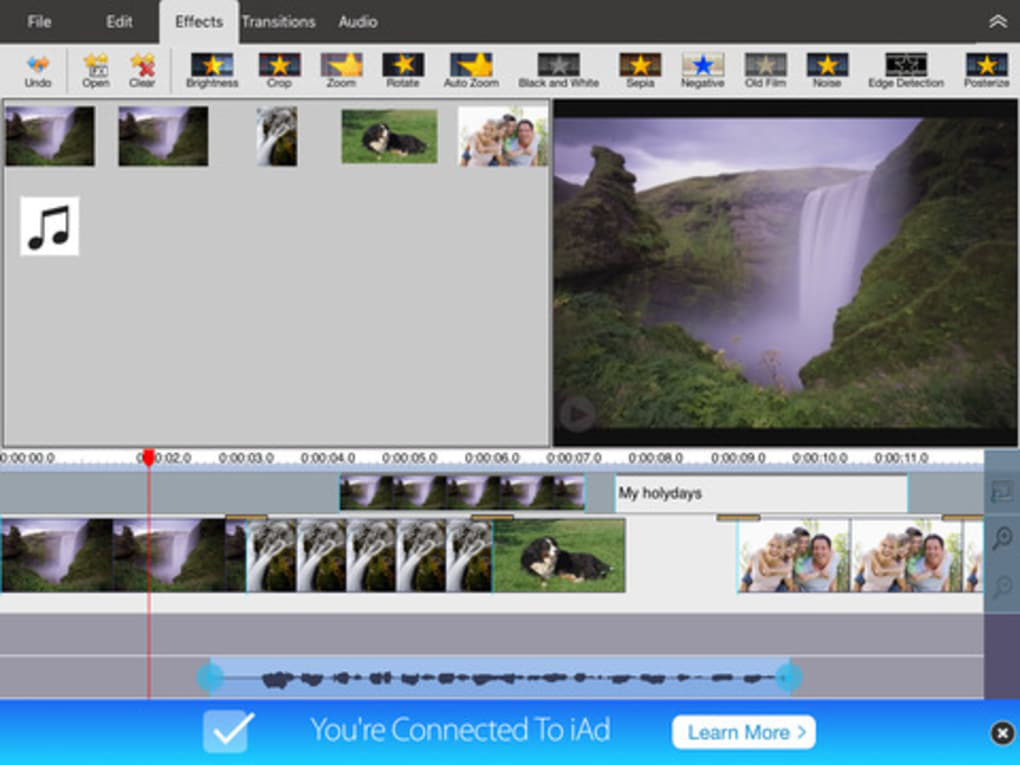Choose the Zoom effect

342,70
